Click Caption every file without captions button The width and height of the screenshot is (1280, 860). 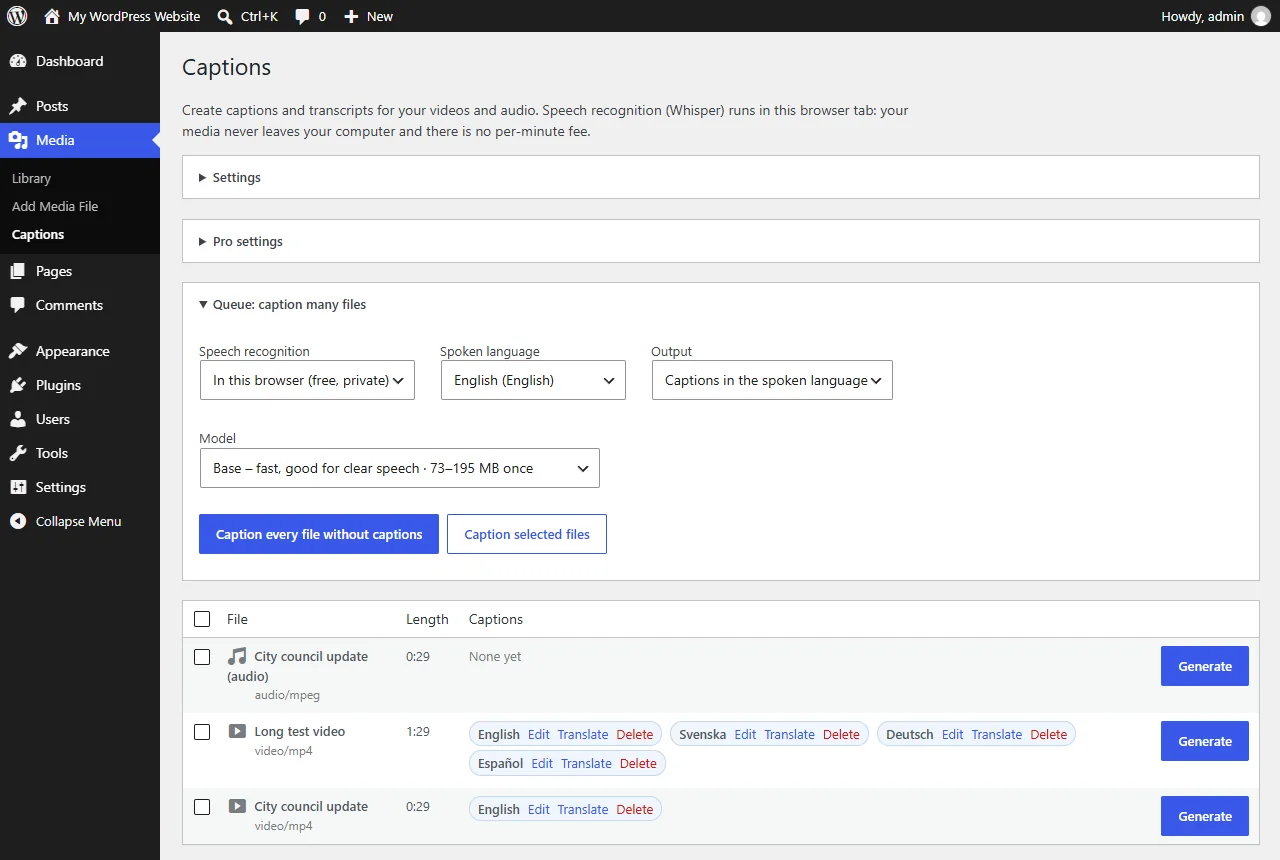319,534
